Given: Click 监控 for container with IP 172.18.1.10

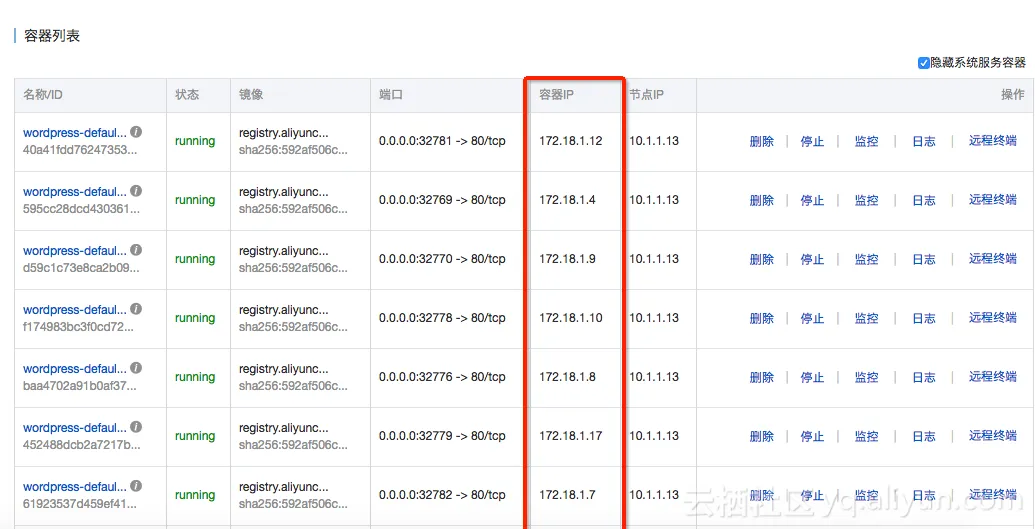Looking at the screenshot, I should (x=867, y=318).
